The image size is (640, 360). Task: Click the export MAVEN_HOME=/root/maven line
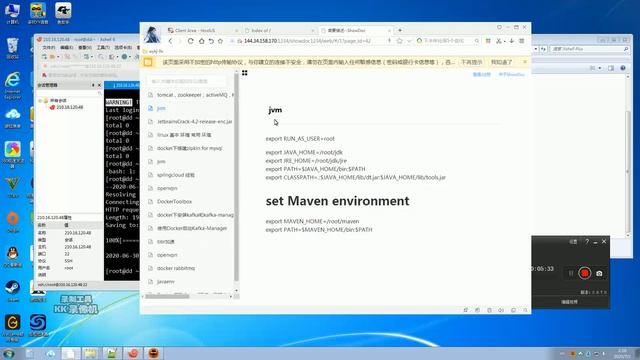click(312, 221)
